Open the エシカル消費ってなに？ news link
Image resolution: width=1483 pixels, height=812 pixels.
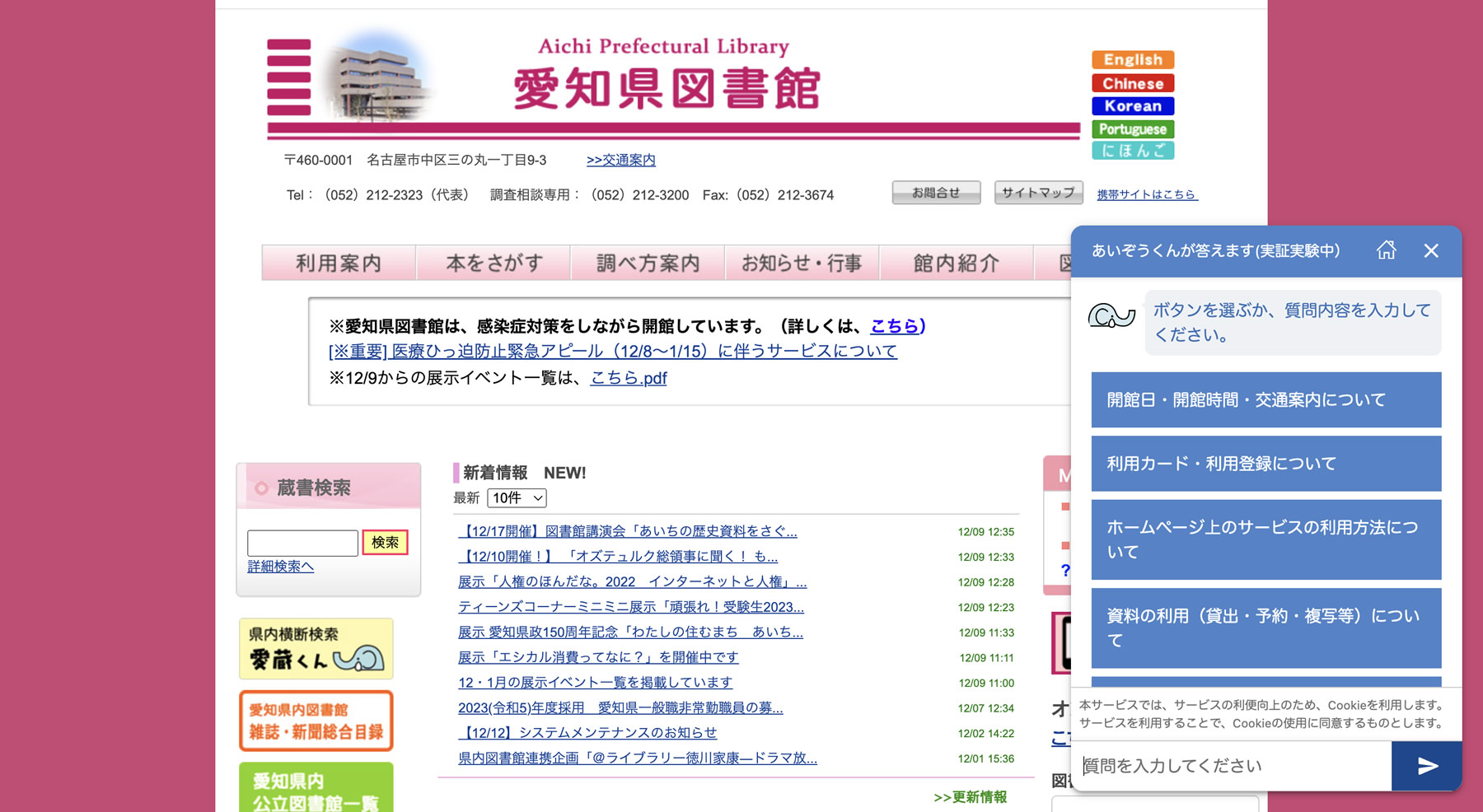click(598, 658)
